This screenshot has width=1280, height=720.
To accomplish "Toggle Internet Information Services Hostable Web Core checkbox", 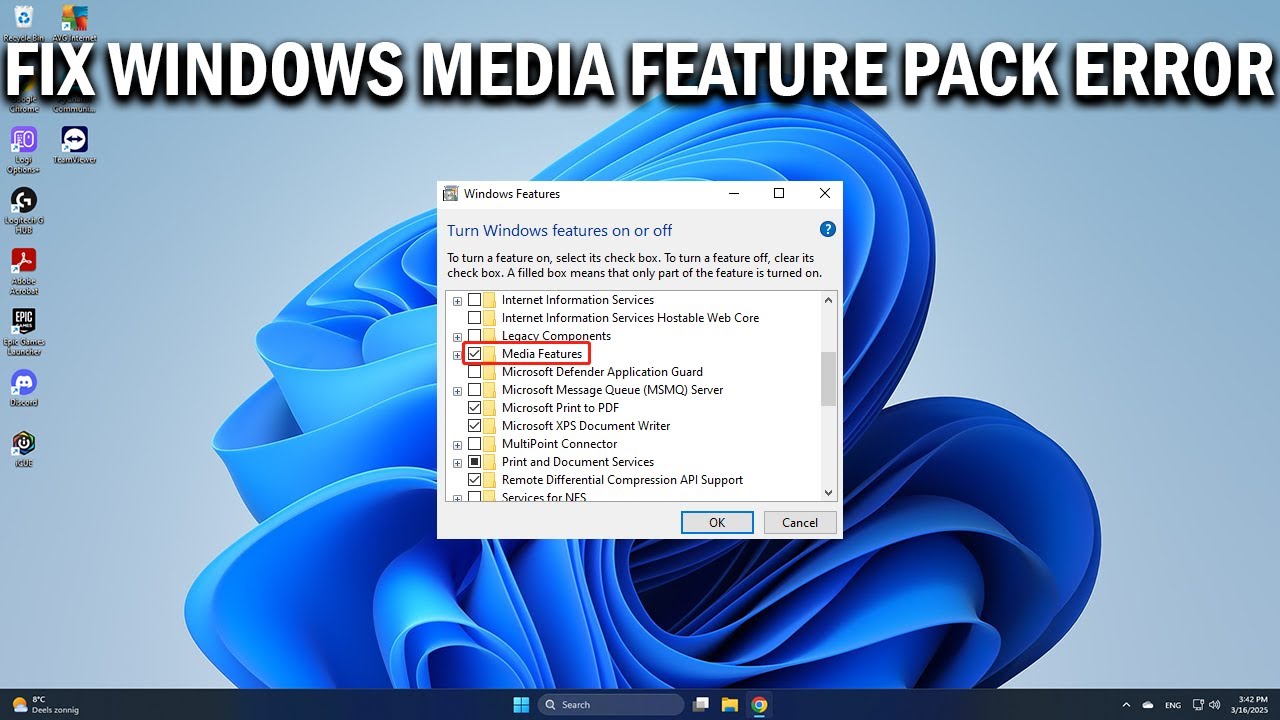I will tap(474, 318).
